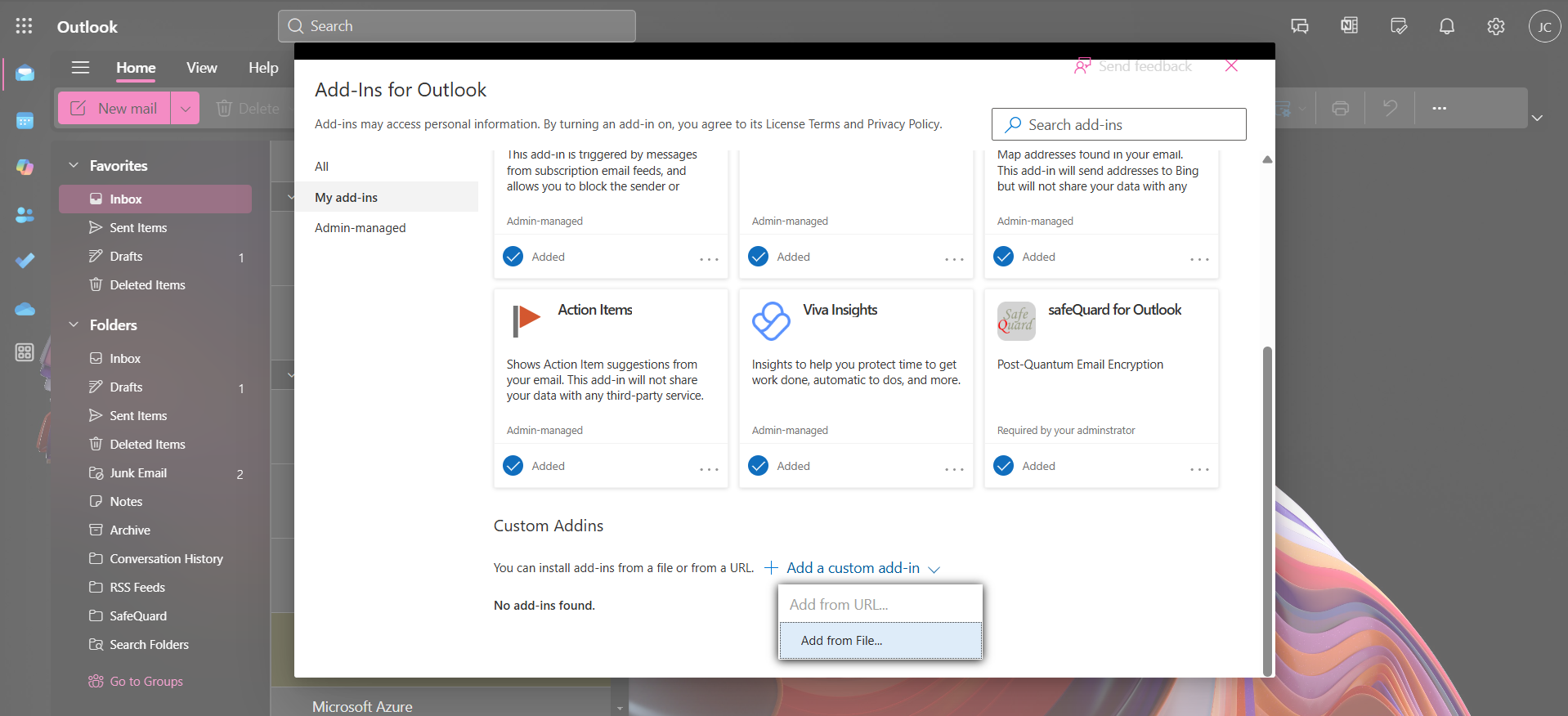The height and width of the screenshot is (716, 1568).
Task: Open Viva Insights add-in more options
Action: click(x=954, y=469)
